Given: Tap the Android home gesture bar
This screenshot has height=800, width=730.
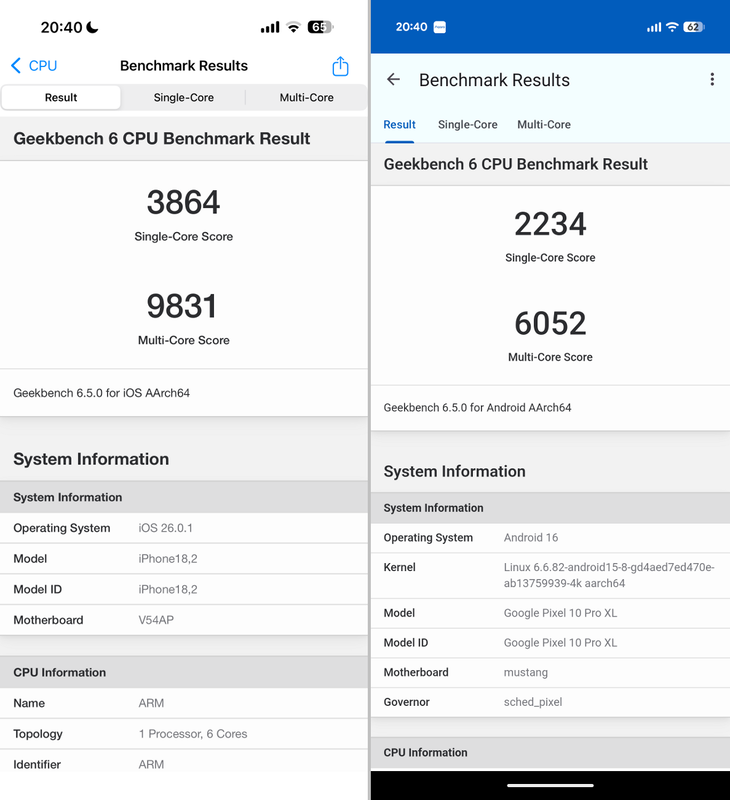Looking at the screenshot, I should pyautogui.click(x=550, y=785).
